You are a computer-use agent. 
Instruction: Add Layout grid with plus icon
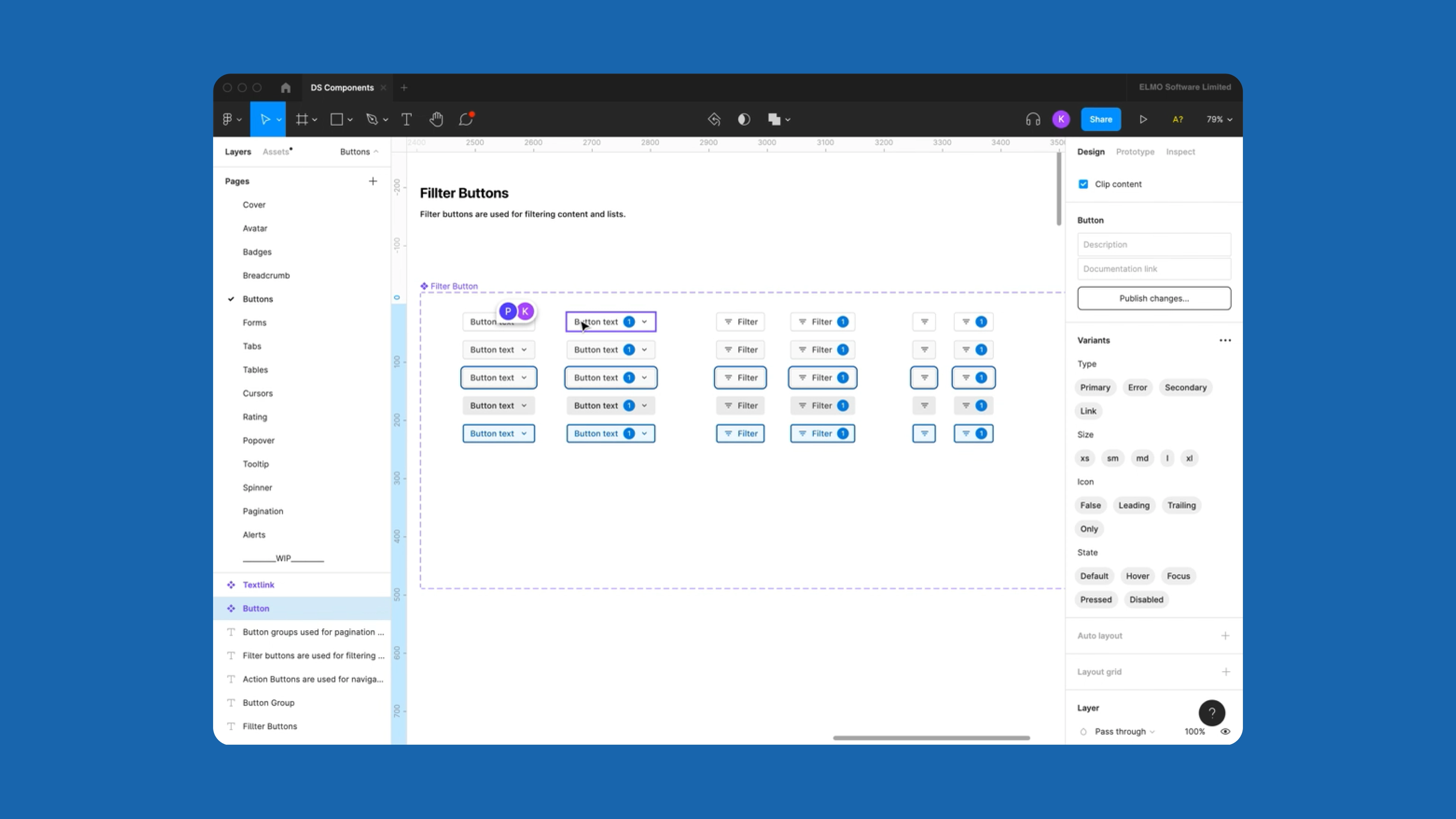pos(1225,672)
